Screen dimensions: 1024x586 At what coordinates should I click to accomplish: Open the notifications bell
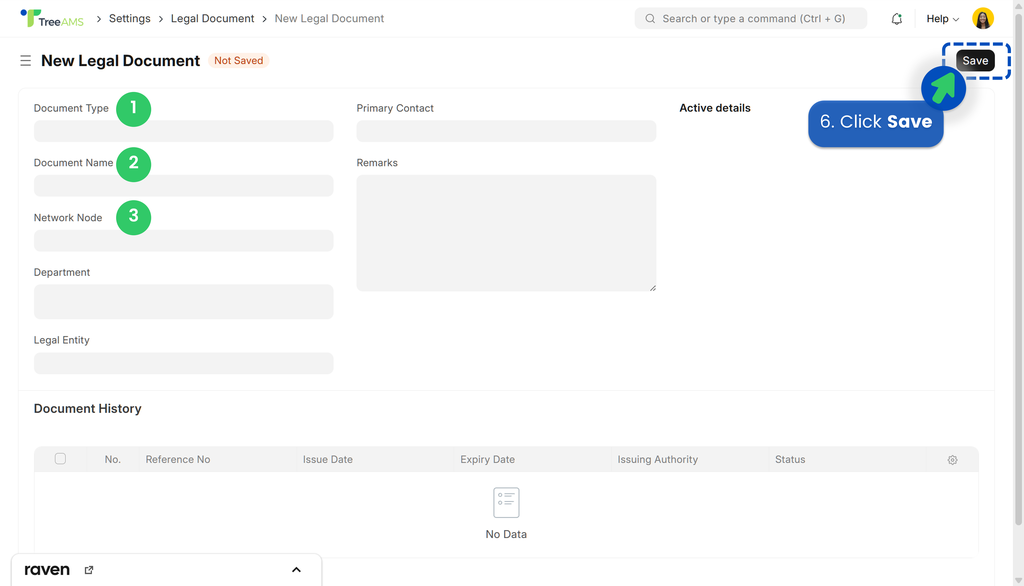pyautogui.click(x=897, y=19)
